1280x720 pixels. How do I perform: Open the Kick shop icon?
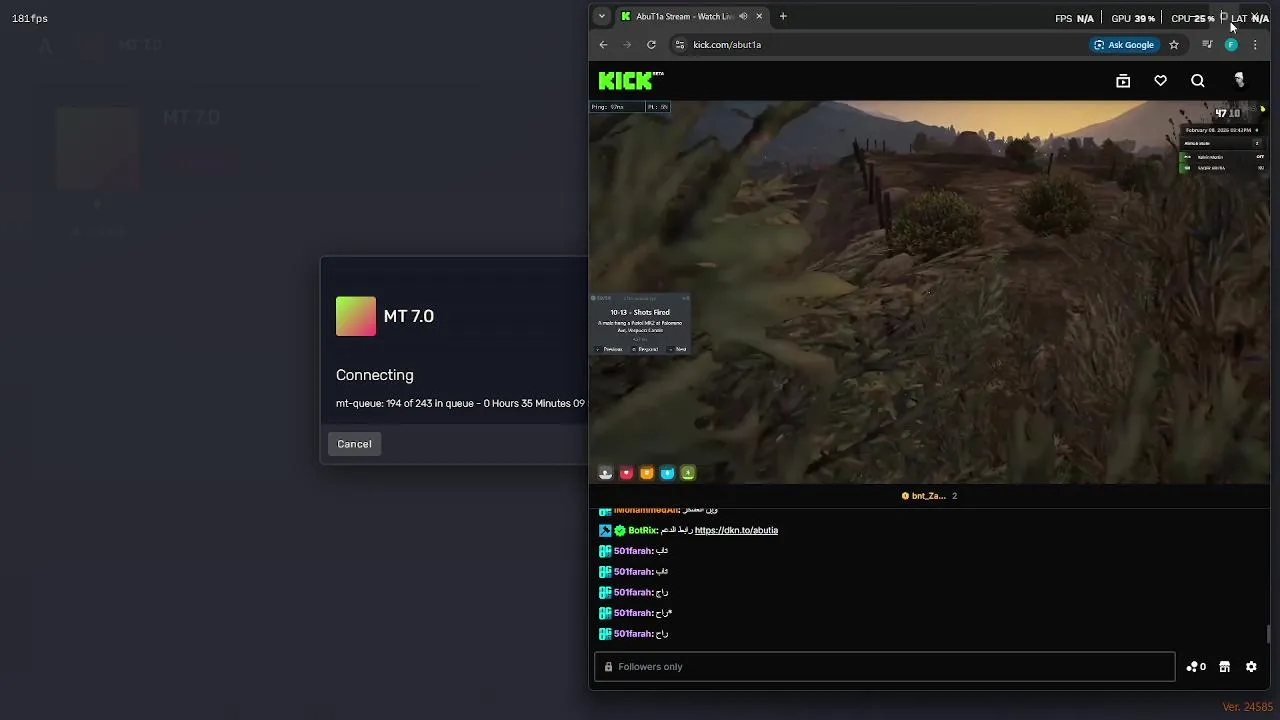coord(1224,667)
